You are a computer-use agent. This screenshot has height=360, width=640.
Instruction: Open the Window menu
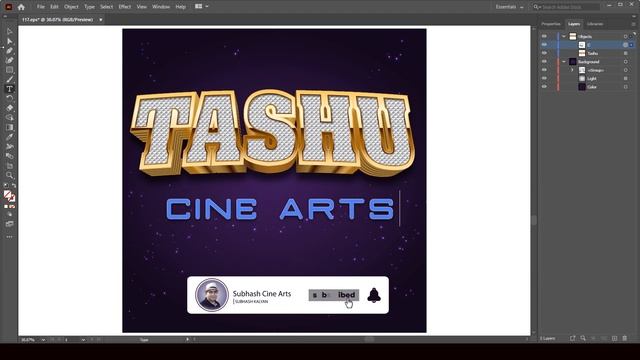[x=161, y=7]
